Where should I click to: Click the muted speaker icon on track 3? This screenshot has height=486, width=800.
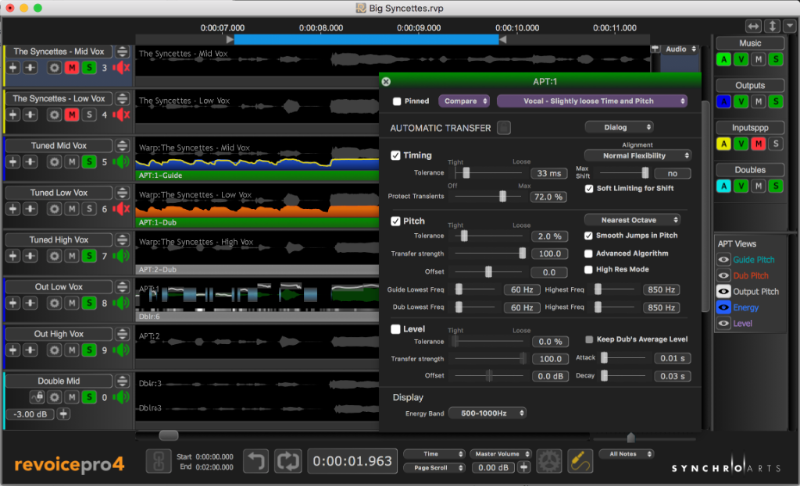point(121,67)
